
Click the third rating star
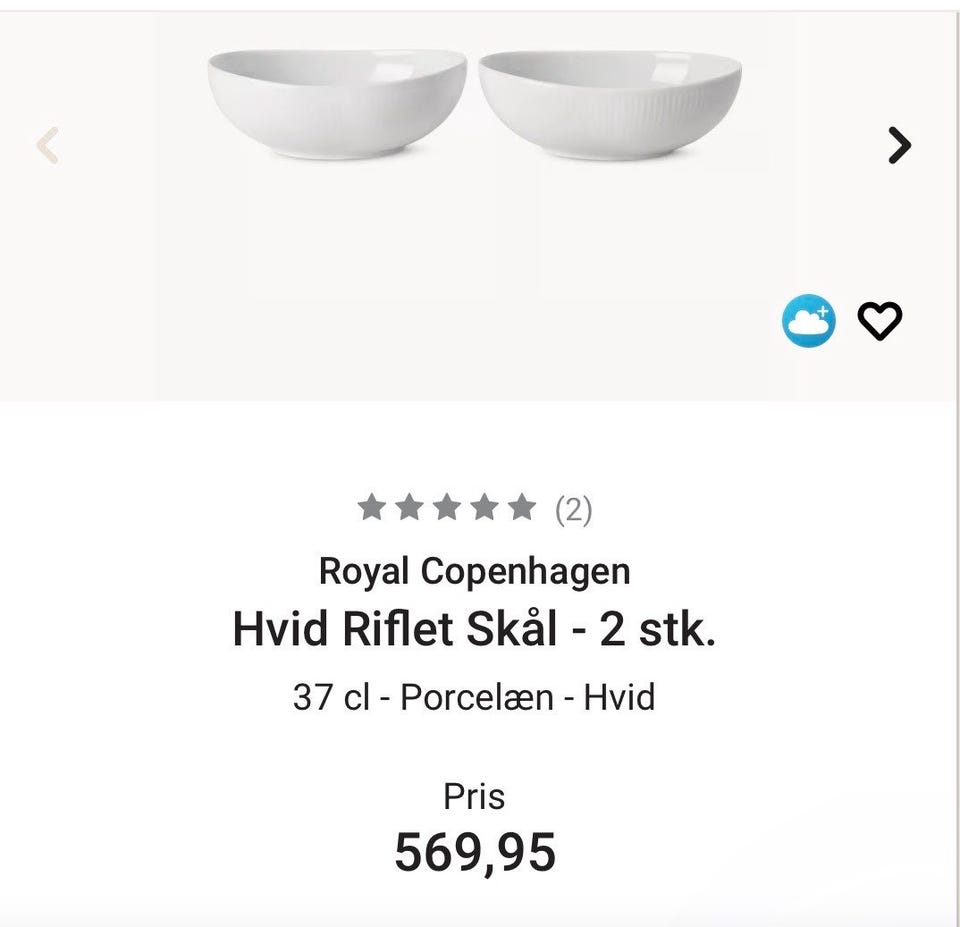(x=446, y=508)
